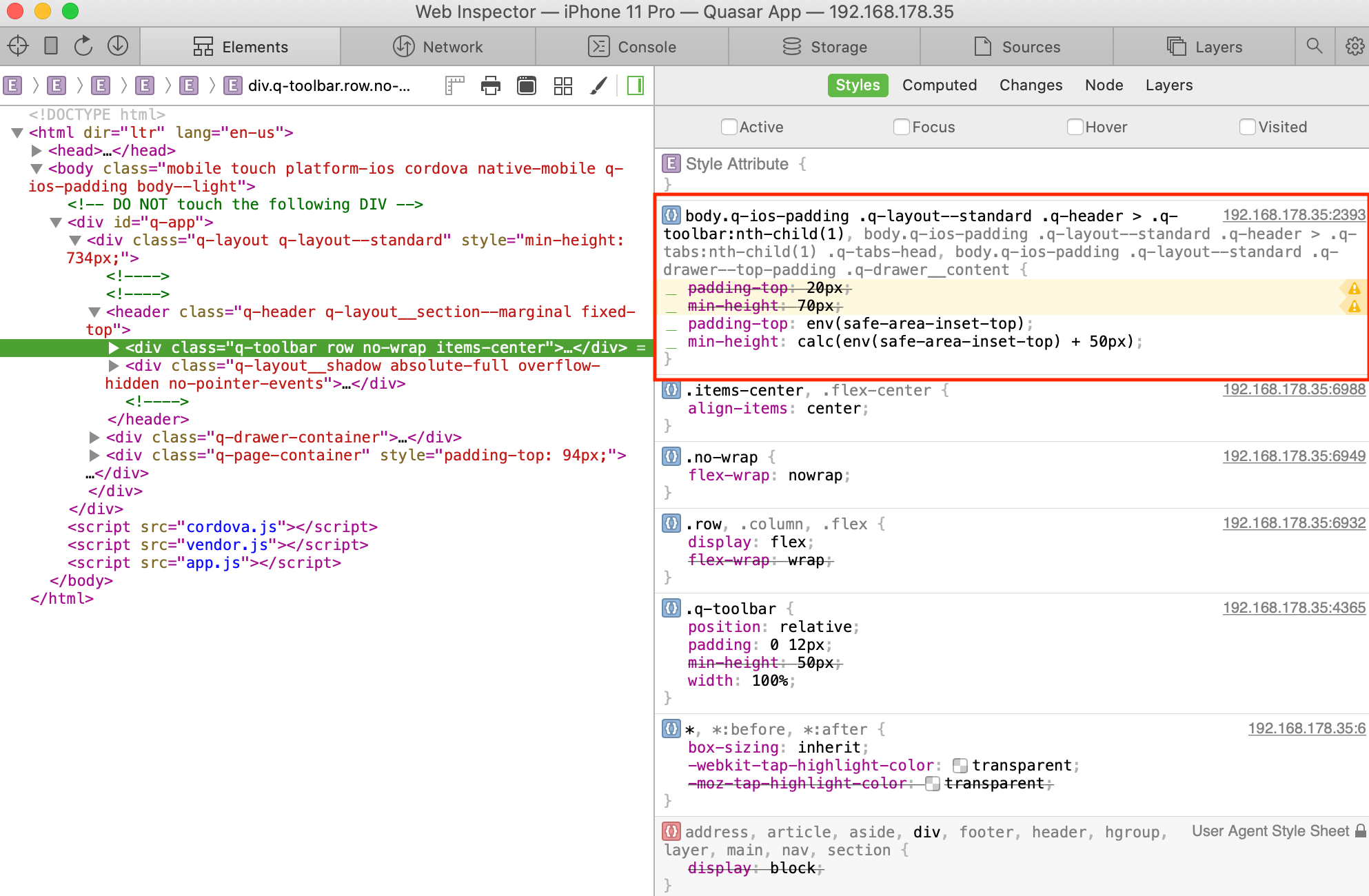Tick the Visited pseudo-class checkbox
The image size is (1369, 896).
(1247, 127)
